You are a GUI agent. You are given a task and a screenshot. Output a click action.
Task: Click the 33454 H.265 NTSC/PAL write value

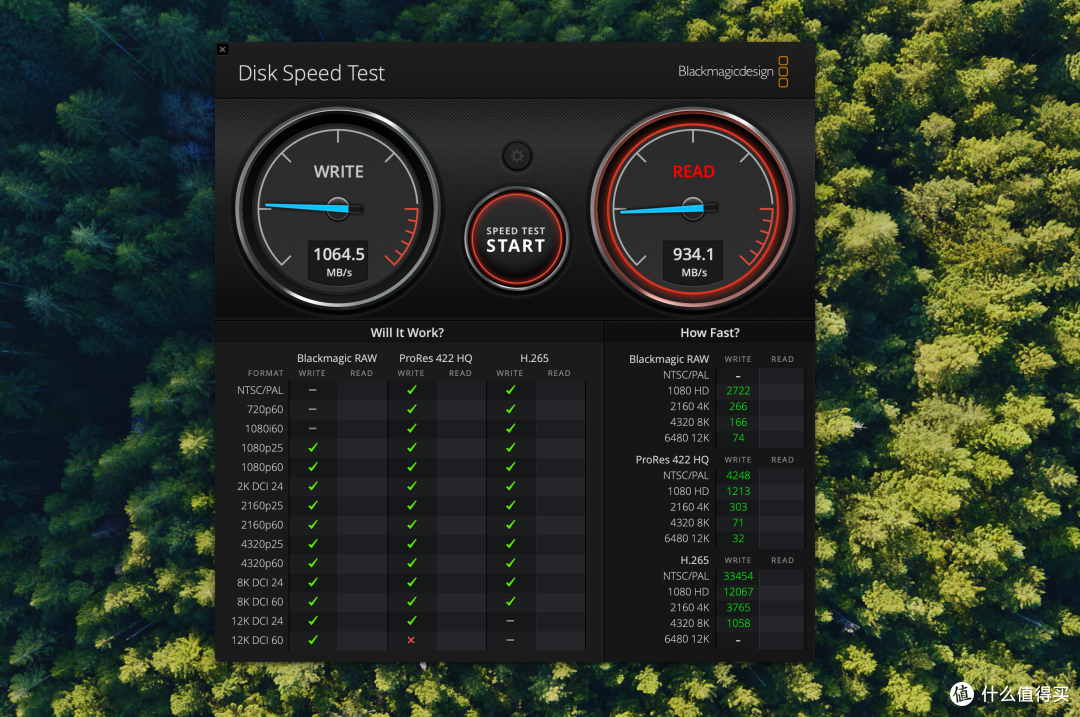738,576
